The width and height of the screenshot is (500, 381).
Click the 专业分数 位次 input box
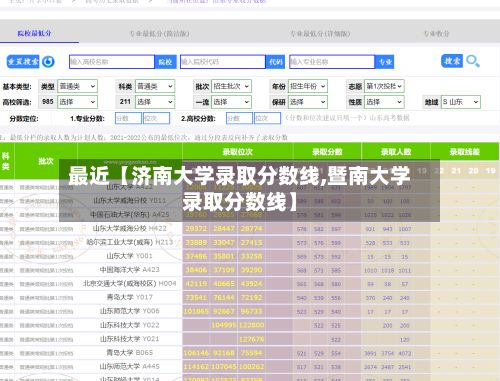tap(156, 118)
